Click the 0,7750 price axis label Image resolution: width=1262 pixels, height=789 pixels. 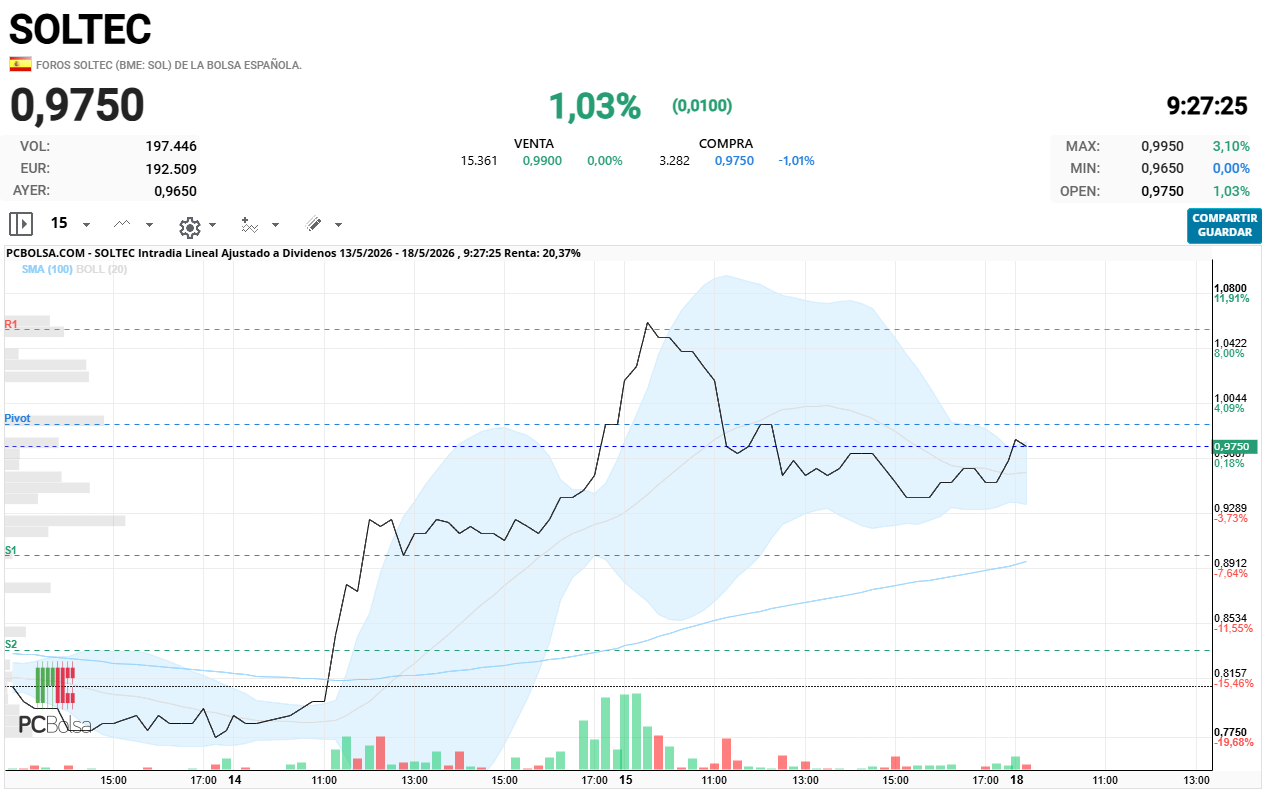[x=1231, y=733]
